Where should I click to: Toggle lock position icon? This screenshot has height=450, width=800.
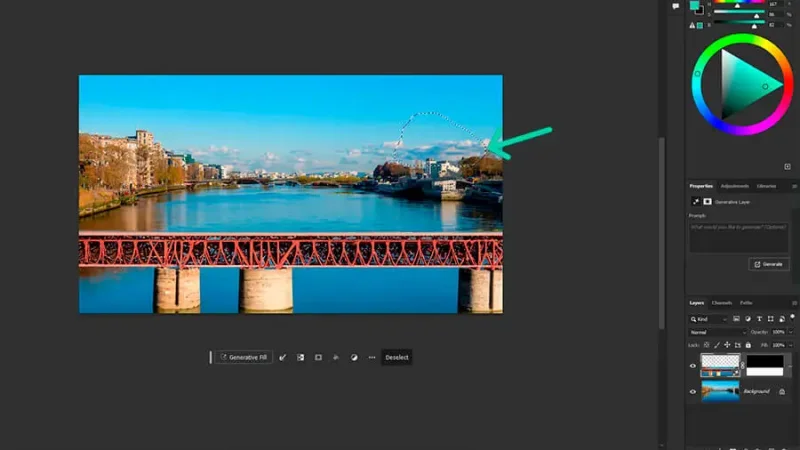pos(727,345)
